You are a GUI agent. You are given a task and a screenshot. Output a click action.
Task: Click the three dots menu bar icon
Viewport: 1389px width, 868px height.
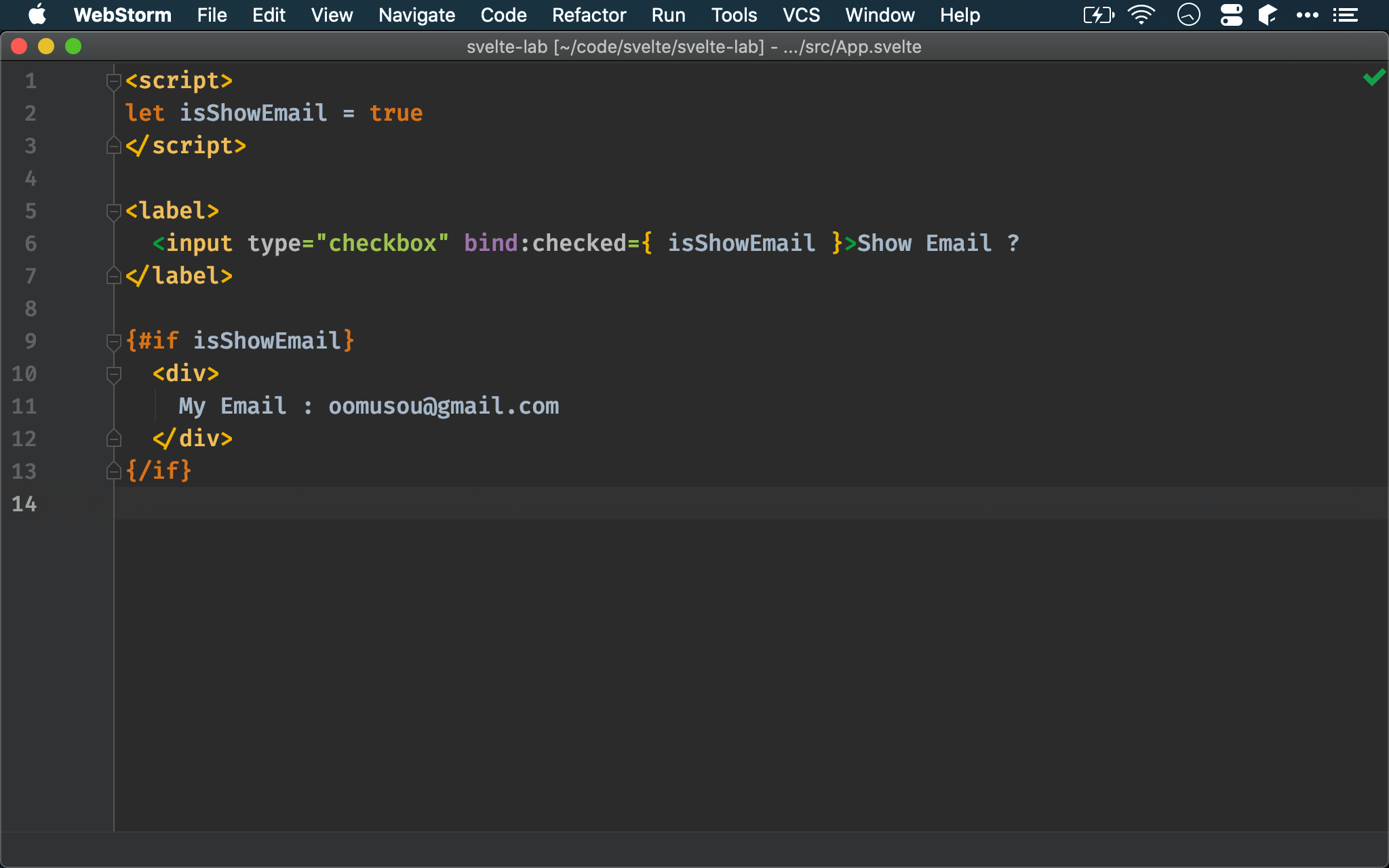coord(1307,14)
